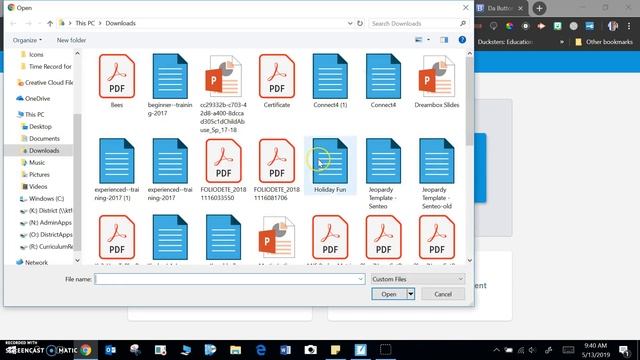This screenshot has width=640, height=360.
Task: Select the Connect4 (1) document
Action: (x=330, y=81)
